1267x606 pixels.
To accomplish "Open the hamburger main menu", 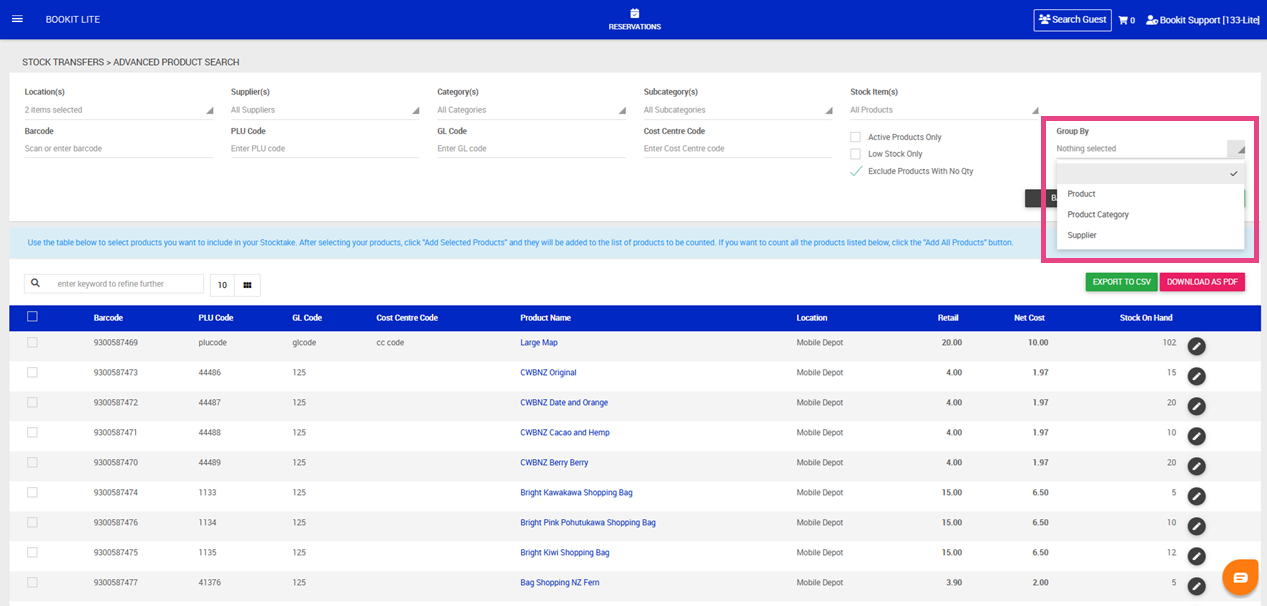I will (x=17, y=20).
